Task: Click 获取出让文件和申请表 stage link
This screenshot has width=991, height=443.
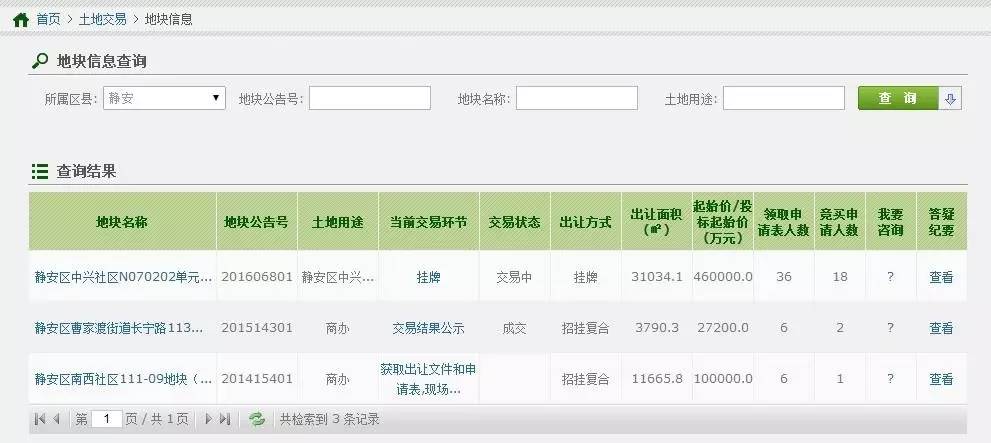Action: coord(429,379)
